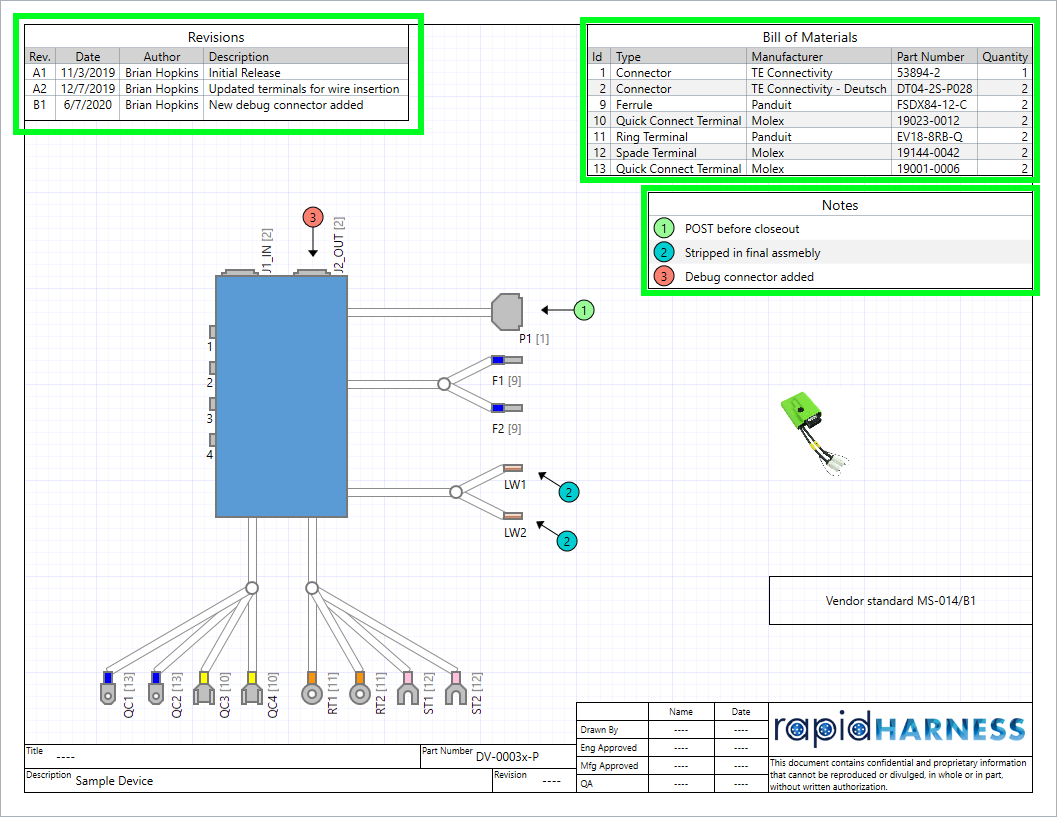
Task: Click the "Initial Release" revision description
Action: pos(245,73)
